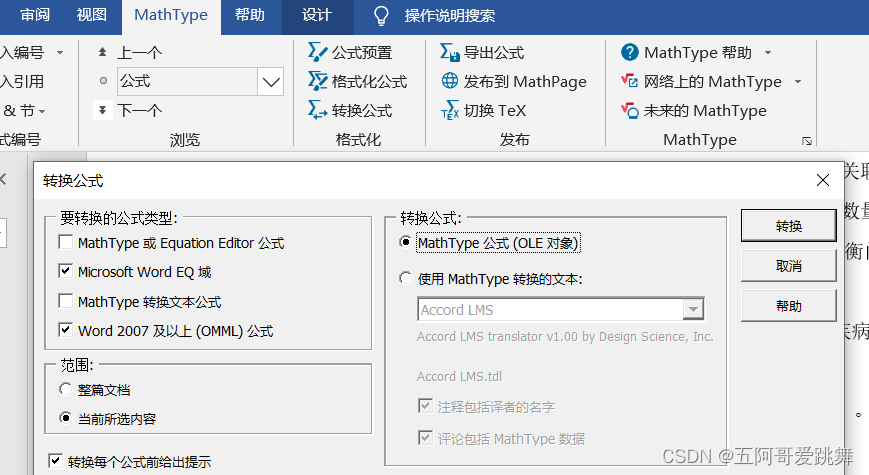Click 导出公式 export equations icon
This screenshot has width=869, height=475.
coord(450,52)
